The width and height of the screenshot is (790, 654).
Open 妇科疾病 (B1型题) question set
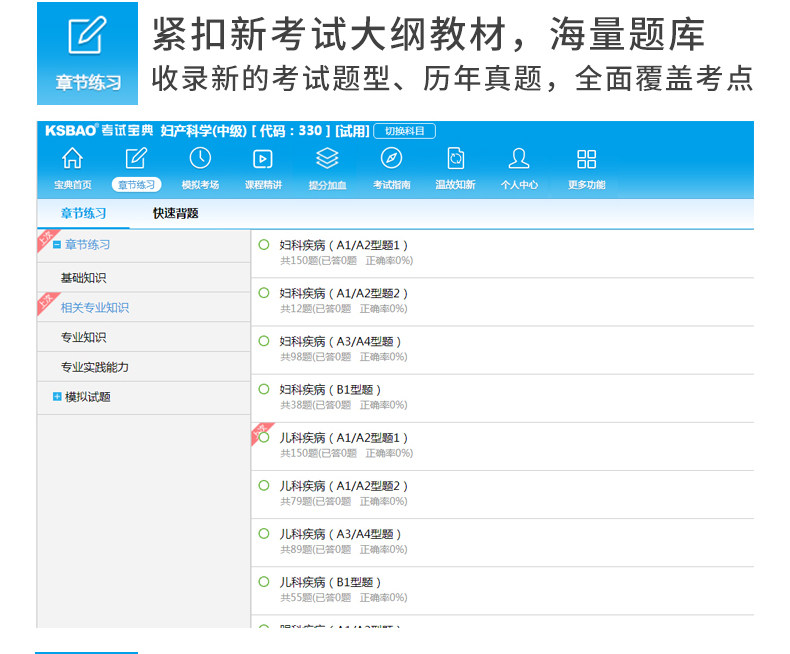pos(331,389)
